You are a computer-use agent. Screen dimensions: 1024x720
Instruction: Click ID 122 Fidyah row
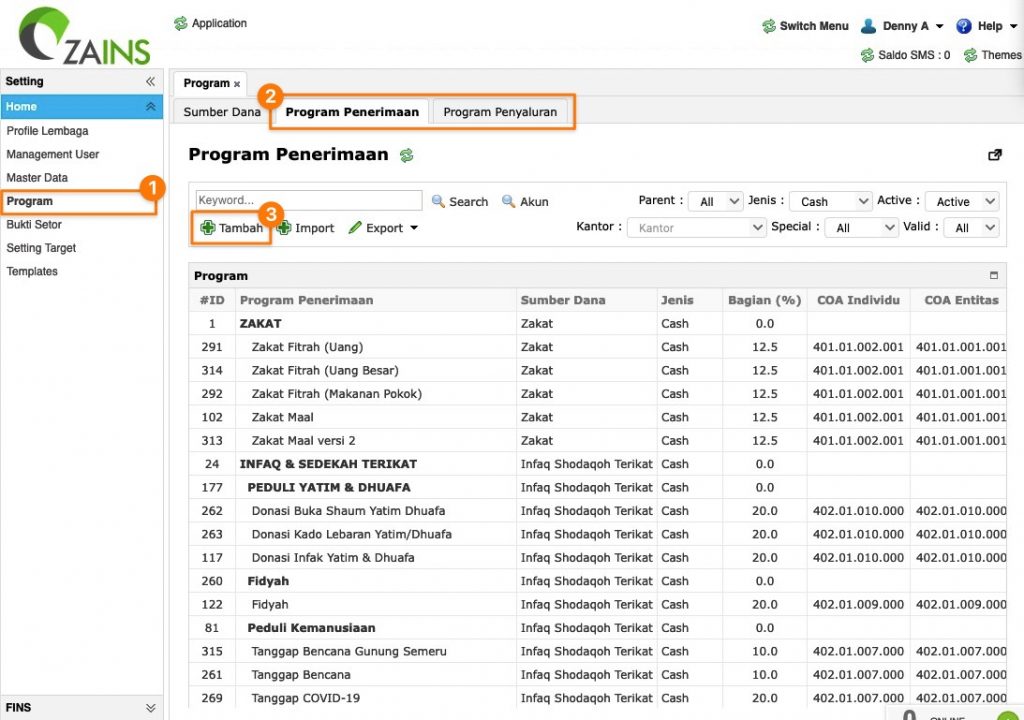[597, 604]
